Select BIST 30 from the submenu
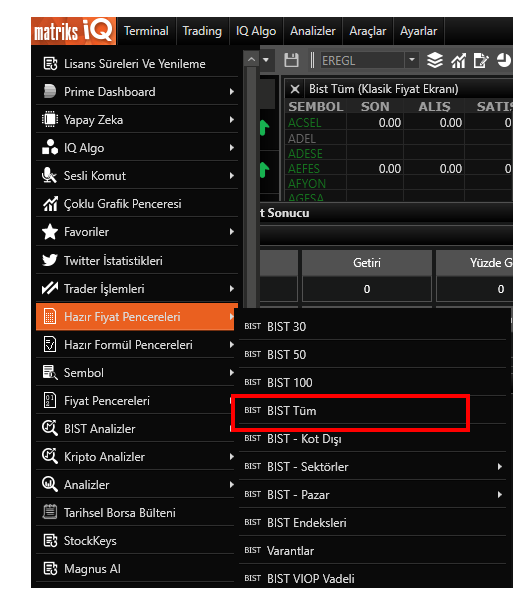The height and width of the screenshot is (605, 528). 372,326
